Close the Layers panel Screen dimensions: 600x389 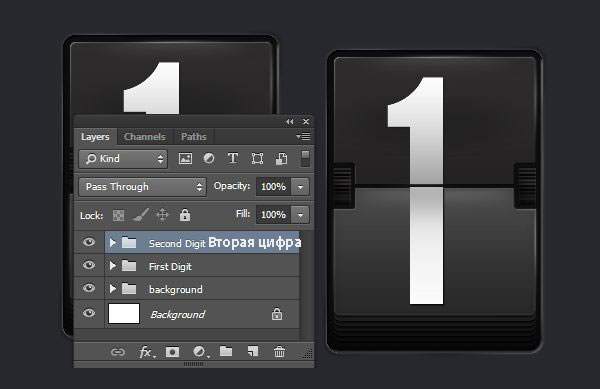306,122
